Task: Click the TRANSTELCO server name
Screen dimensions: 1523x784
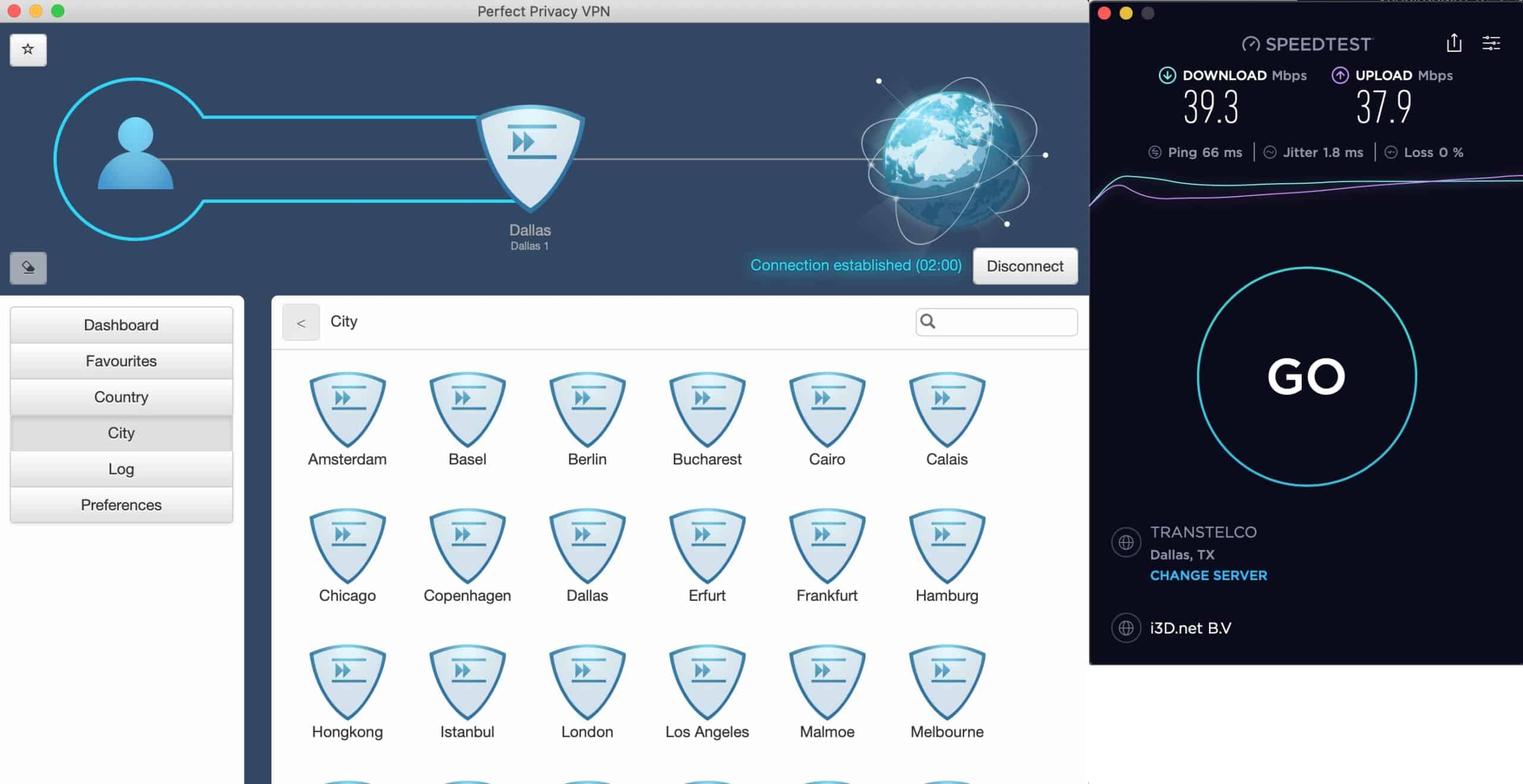Action: pyautogui.click(x=1203, y=532)
